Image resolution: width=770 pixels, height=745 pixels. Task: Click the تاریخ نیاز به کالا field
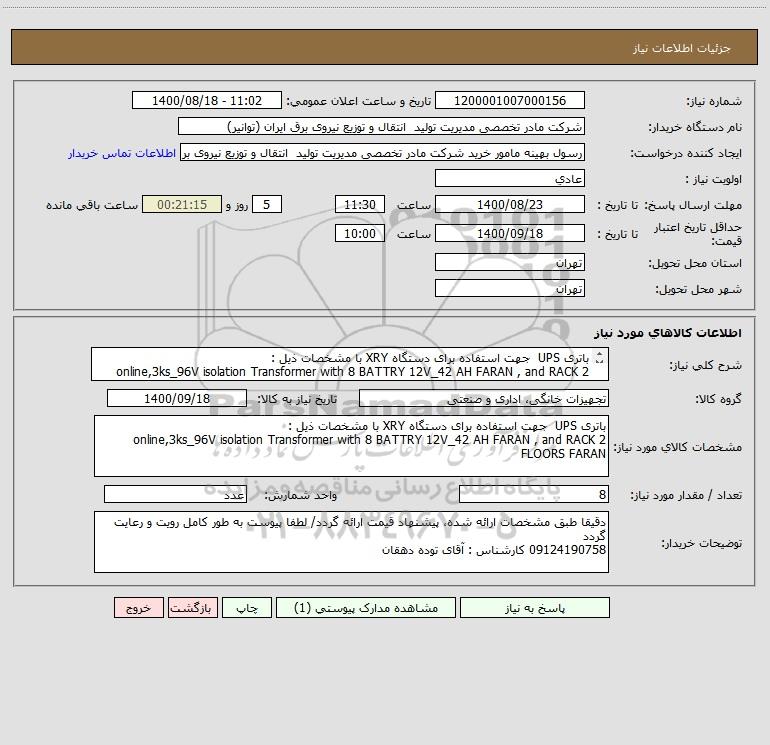[x=177, y=398]
